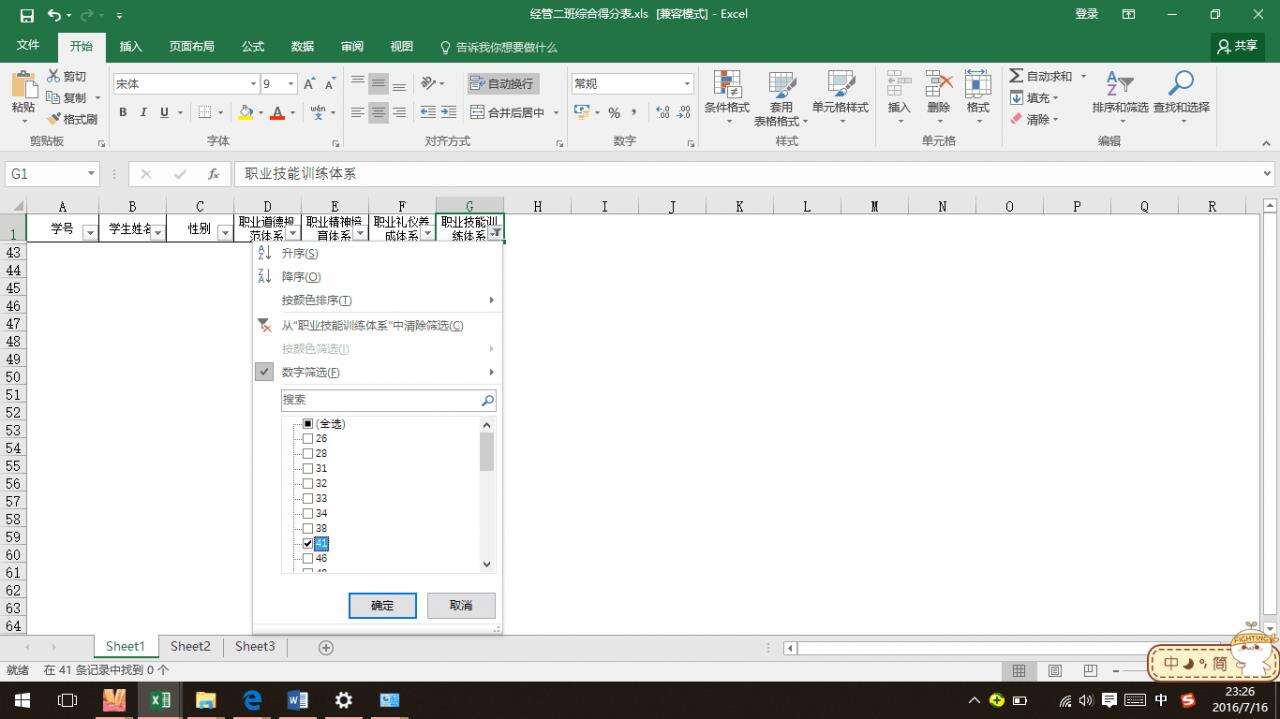Switch to the Sheet2 worksheet tab

(190, 646)
